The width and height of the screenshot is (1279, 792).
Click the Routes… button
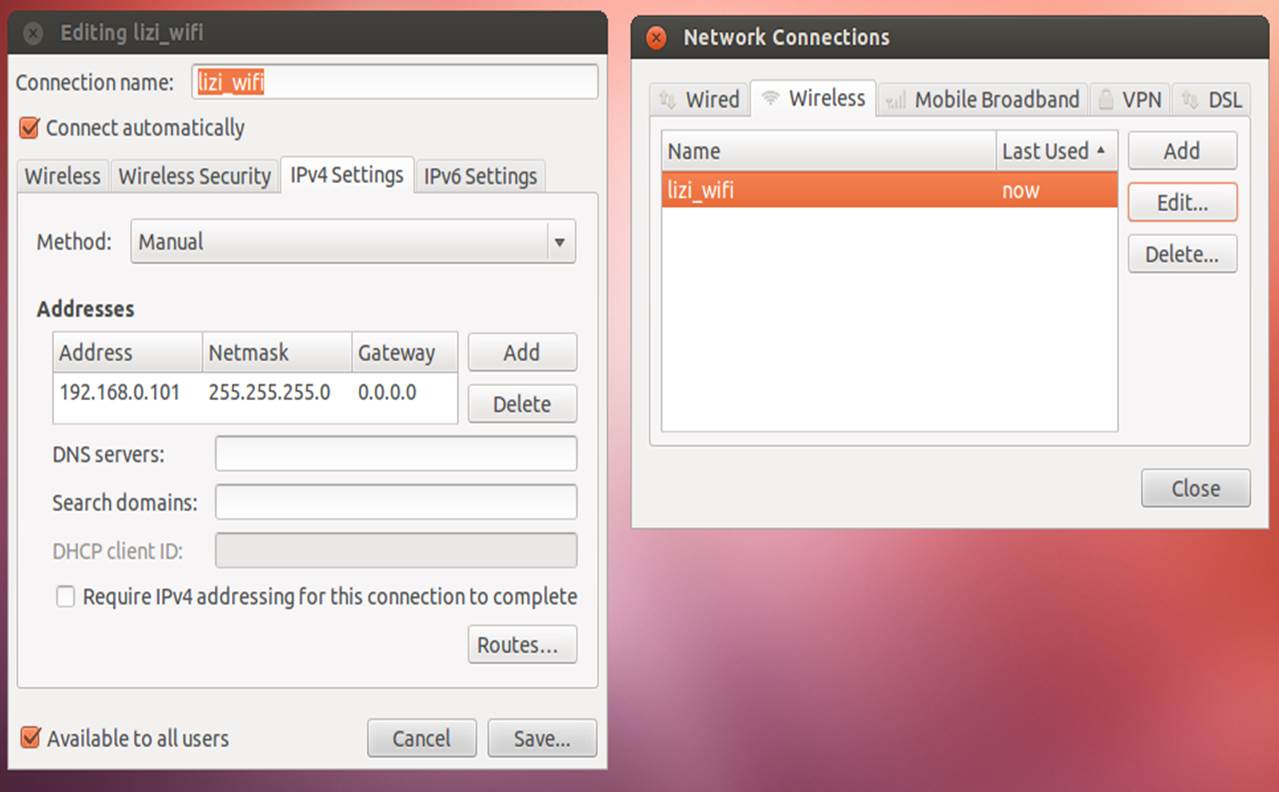[x=522, y=645]
